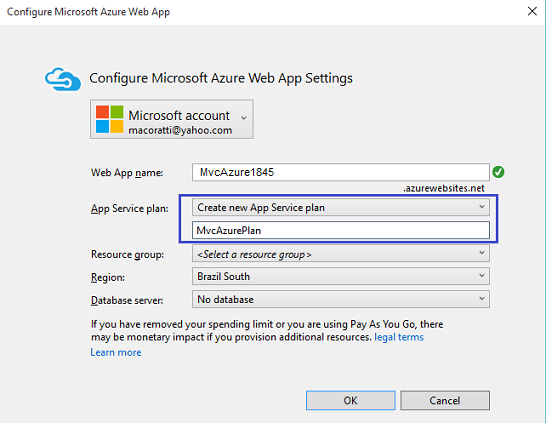Click the green checkmark validation icon

(x=498, y=172)
